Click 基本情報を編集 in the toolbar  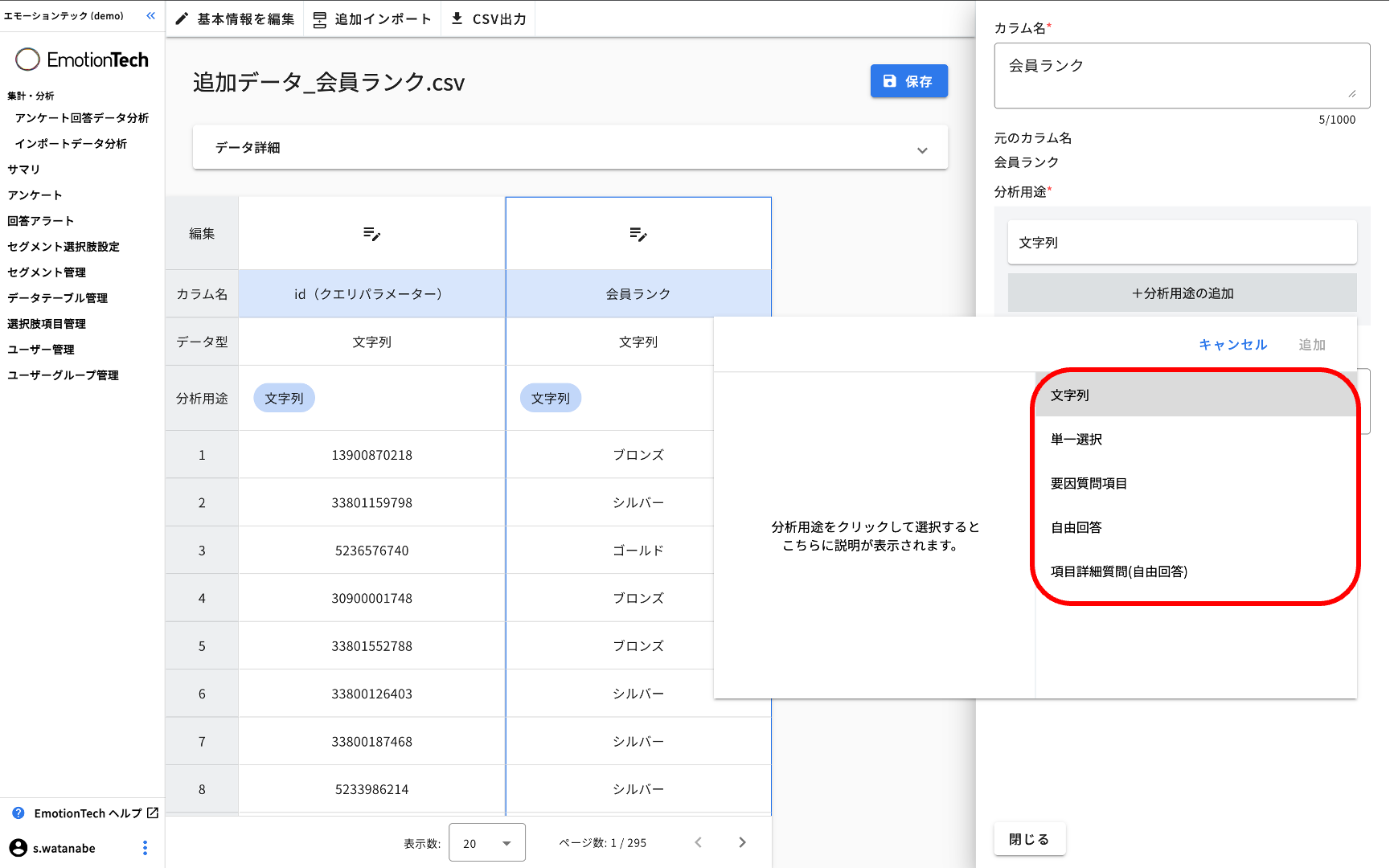coord(235,18)
